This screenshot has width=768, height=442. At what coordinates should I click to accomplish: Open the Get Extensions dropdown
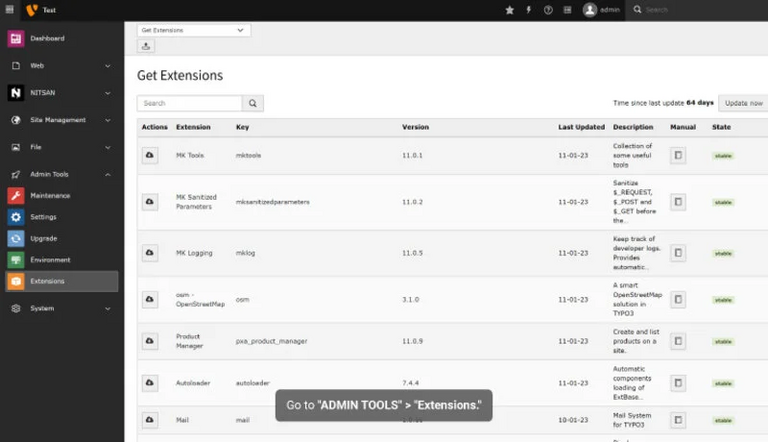(193, 30)
